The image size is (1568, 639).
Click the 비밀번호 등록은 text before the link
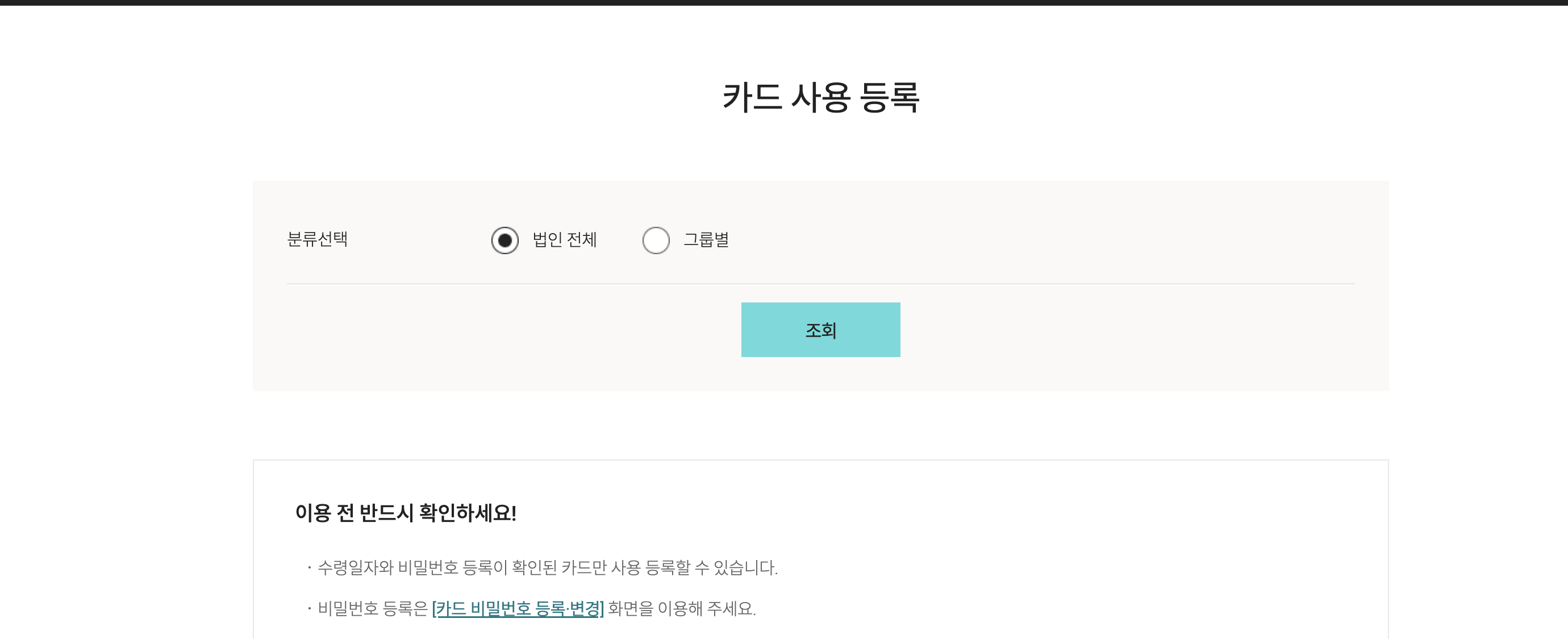point(373,608)
